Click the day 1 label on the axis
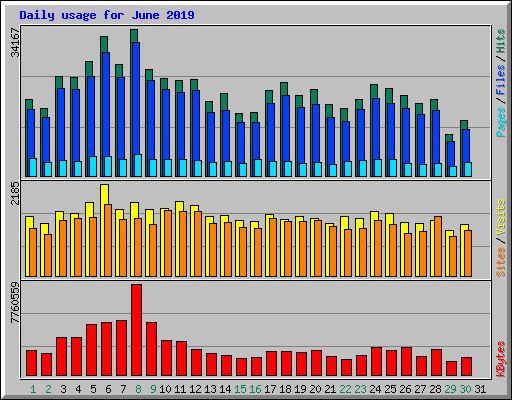Image resolution: width=512 pixels, height=400 pixels. [33, 389]
